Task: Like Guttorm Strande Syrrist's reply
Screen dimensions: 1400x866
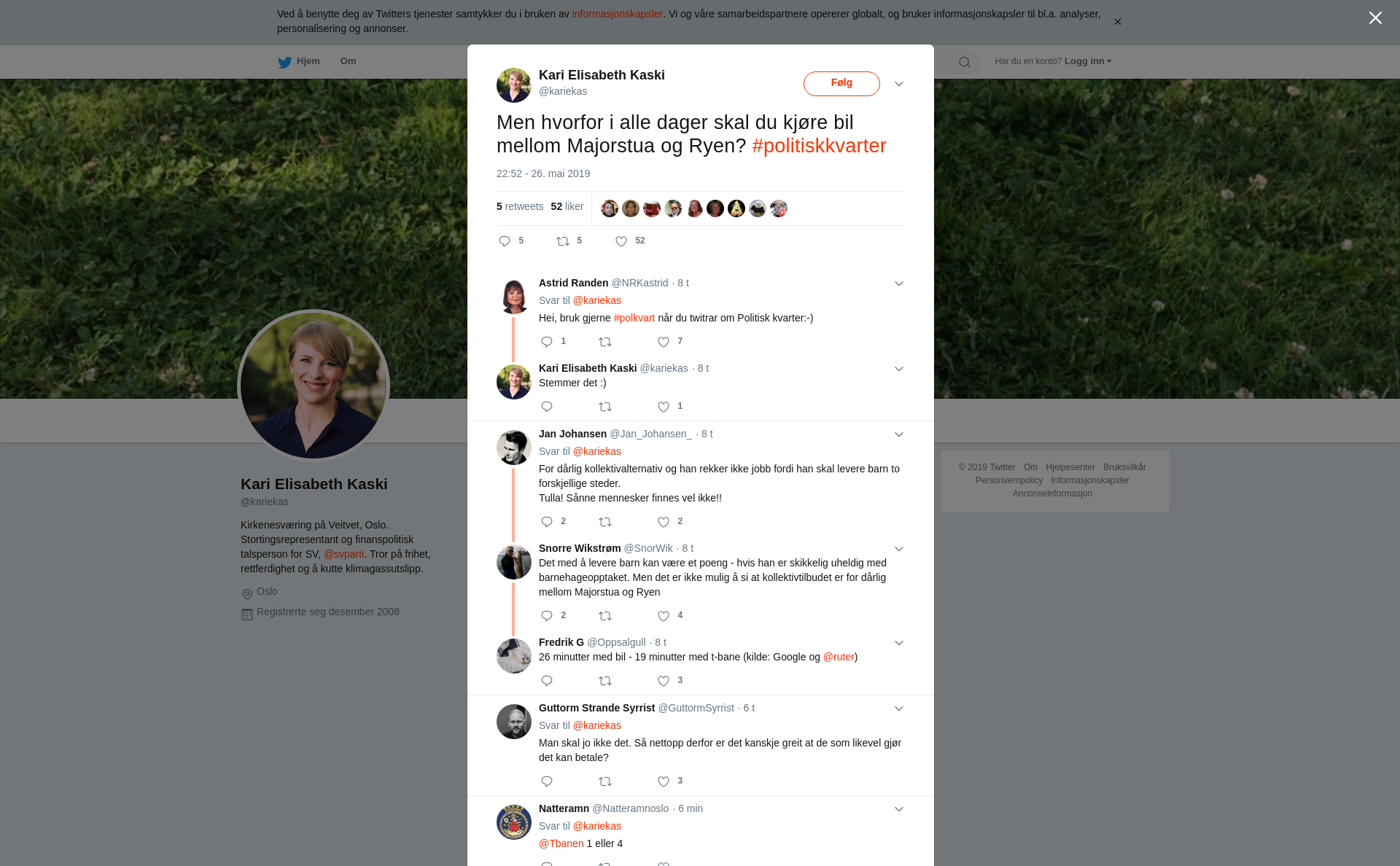Action: (664, 781)
